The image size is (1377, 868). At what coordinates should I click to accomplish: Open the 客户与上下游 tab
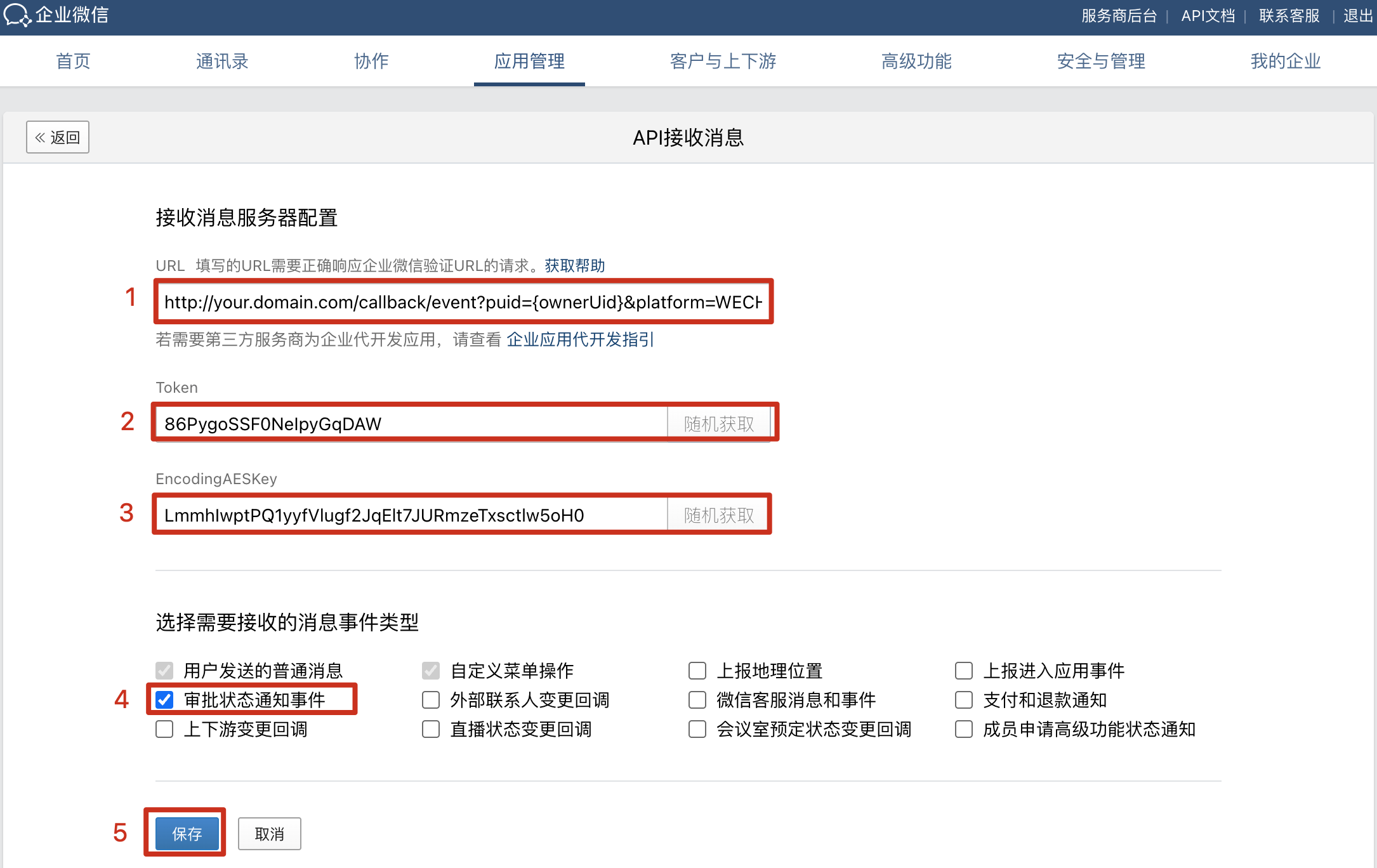click(x=723, y=61)
